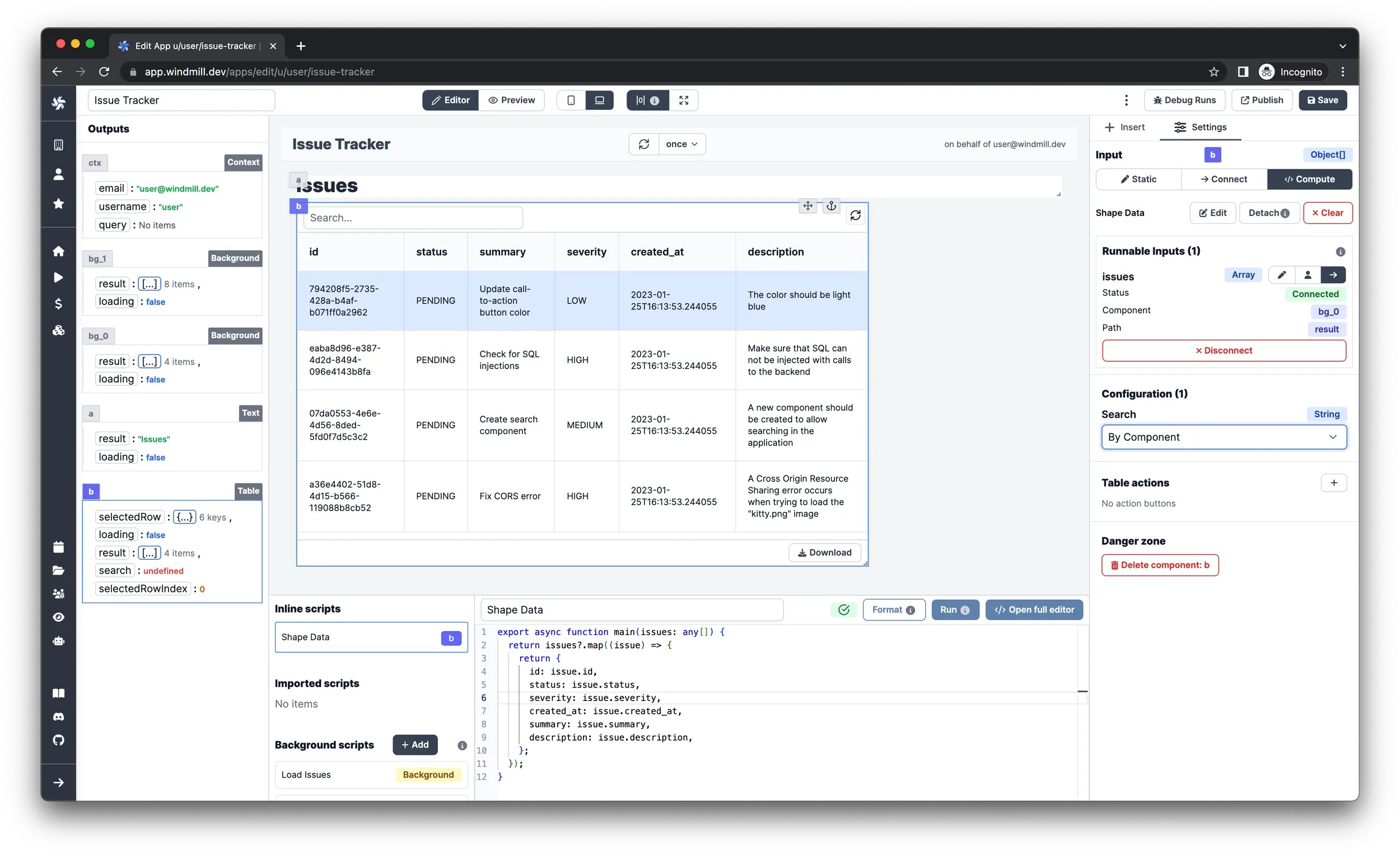This screenshot has height=855, width=1400.
Task: Click the search input field in table
Action: tap(414, 217)
